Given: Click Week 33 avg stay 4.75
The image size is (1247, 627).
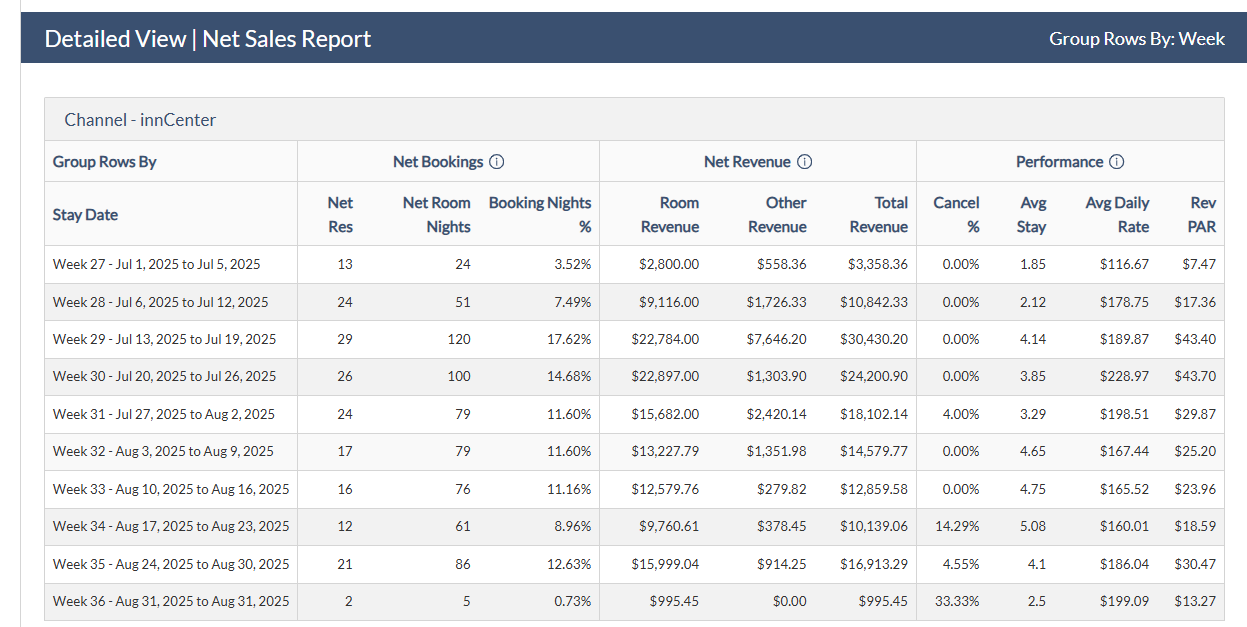Looking at the screenshot, I should (1033, 489).
